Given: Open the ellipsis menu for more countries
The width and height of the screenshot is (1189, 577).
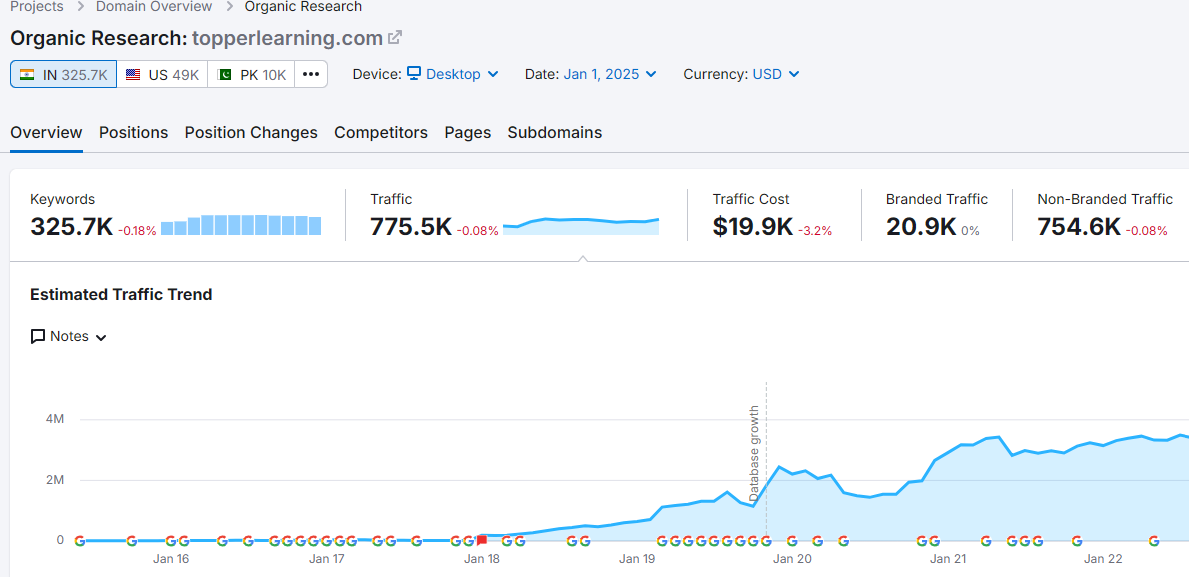Looking at the screenshot, I should [310, 73].
